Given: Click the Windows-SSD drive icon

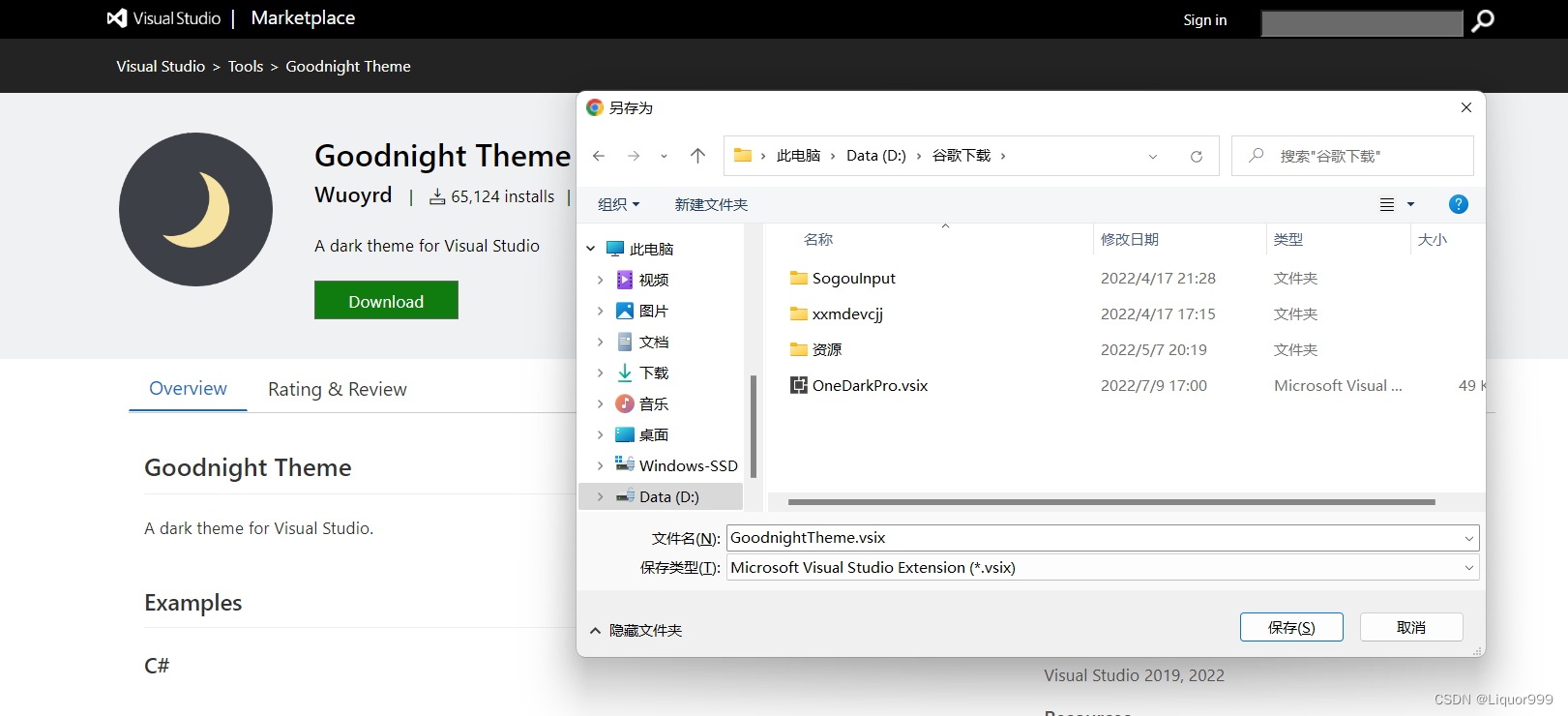Looking at the screenshot, I should (x=625, y=463).
